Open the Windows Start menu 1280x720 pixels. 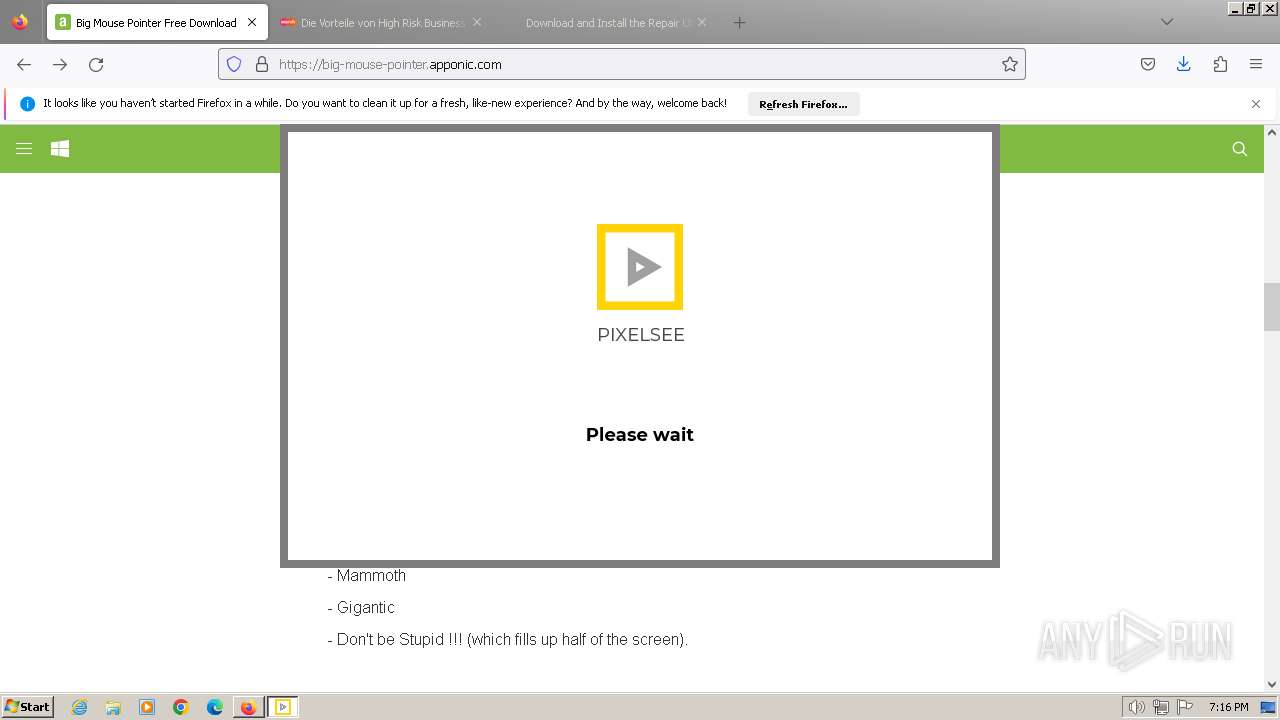coord(27,706)
